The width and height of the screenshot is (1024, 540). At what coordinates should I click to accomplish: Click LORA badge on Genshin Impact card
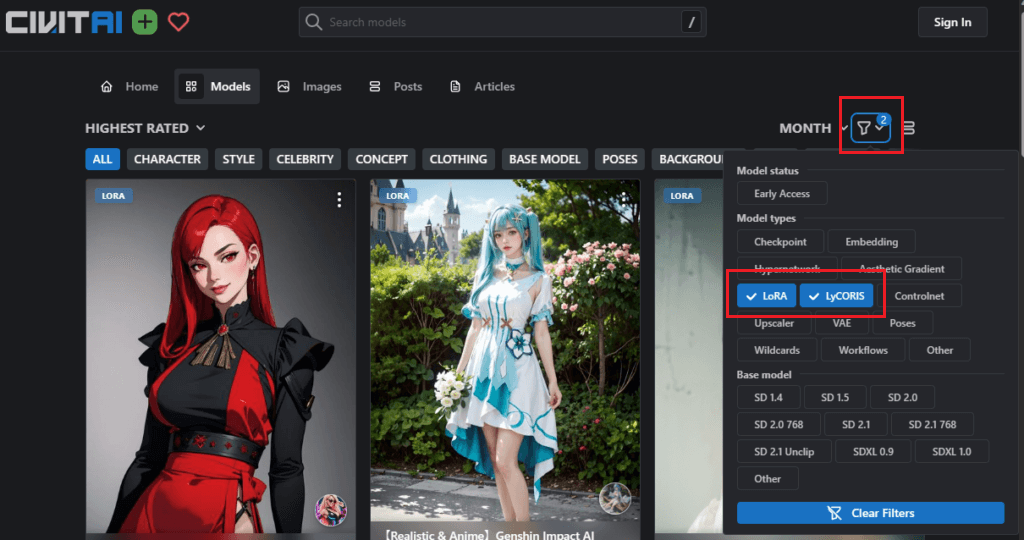click(x=398, y=195)
